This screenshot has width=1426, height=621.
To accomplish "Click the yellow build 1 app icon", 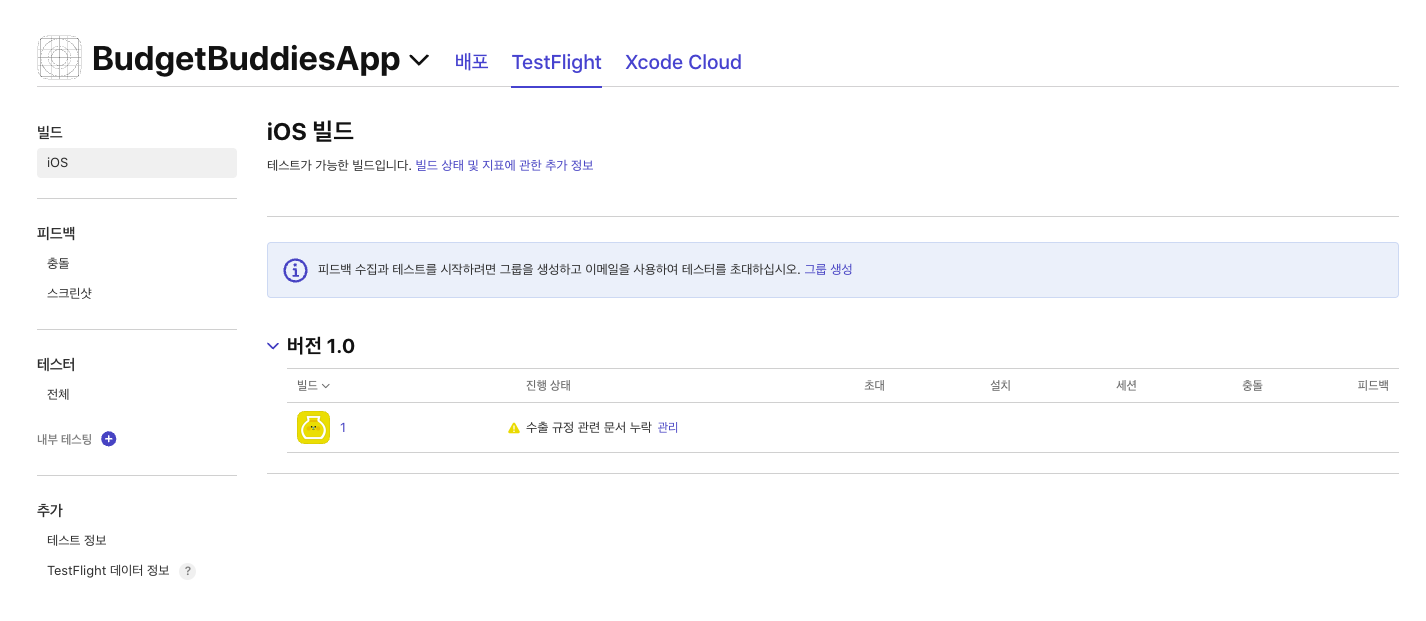I will pyautogui.click(x=313, y=427).
